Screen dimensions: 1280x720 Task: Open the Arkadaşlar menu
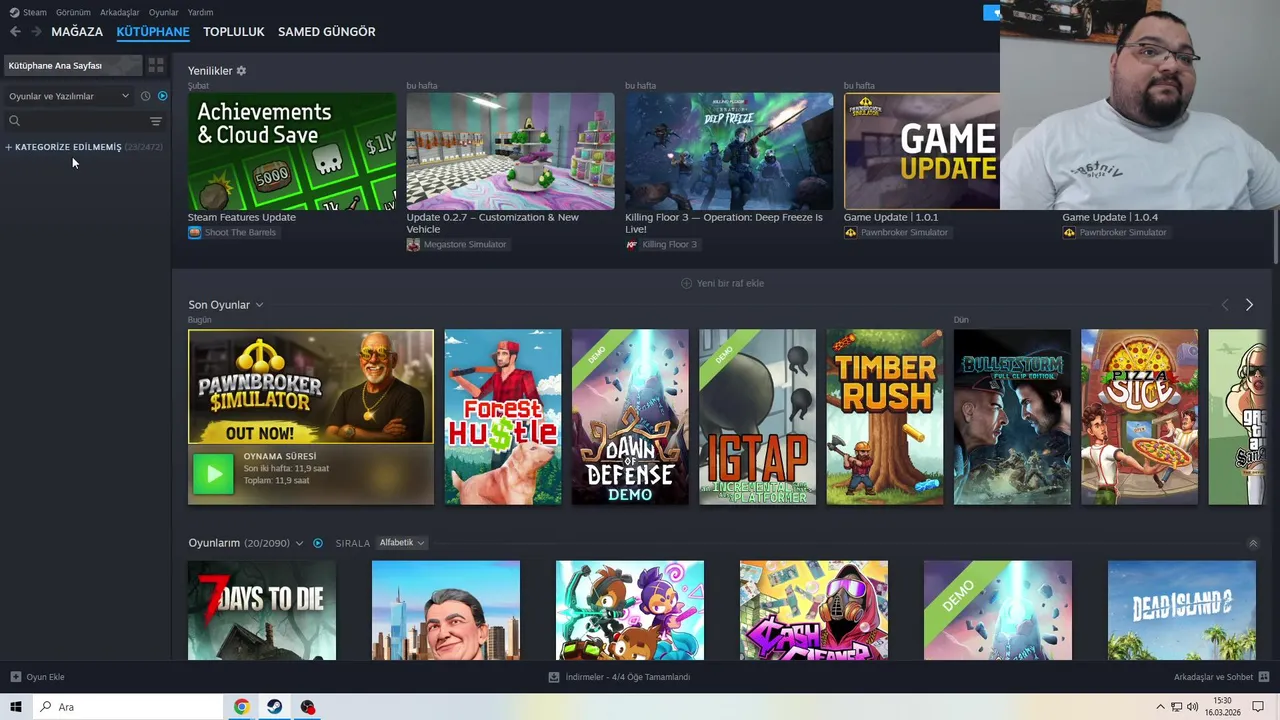pyautogui.click(x=120, y=12)
